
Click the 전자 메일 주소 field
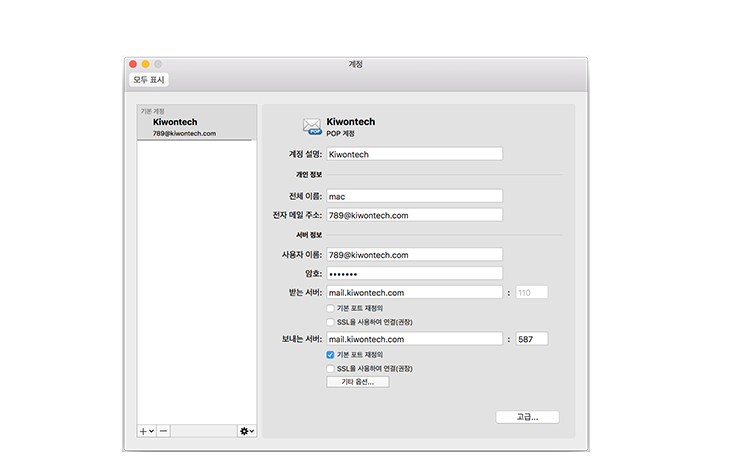pos(413,214)
